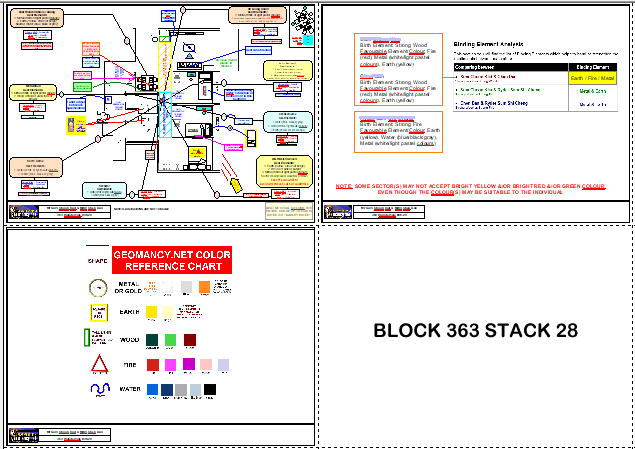Select the orange Metal color swatch
This screenshot has height=449, width=635.
point(204,288)
